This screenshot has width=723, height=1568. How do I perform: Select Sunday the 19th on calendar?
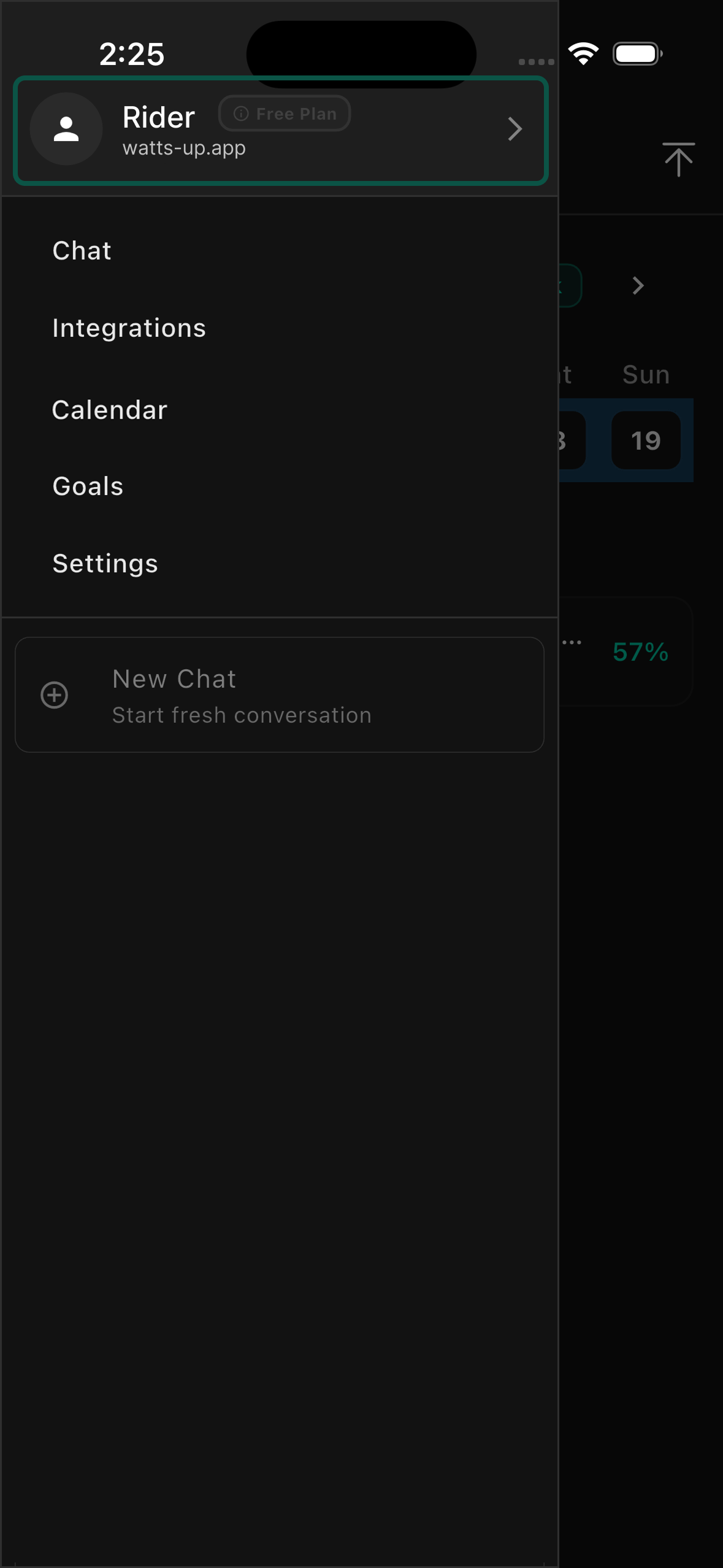pos(646,440)
